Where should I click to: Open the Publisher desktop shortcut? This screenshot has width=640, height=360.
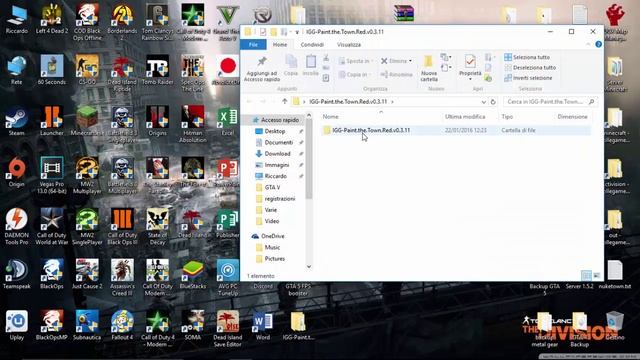(227, 223)
